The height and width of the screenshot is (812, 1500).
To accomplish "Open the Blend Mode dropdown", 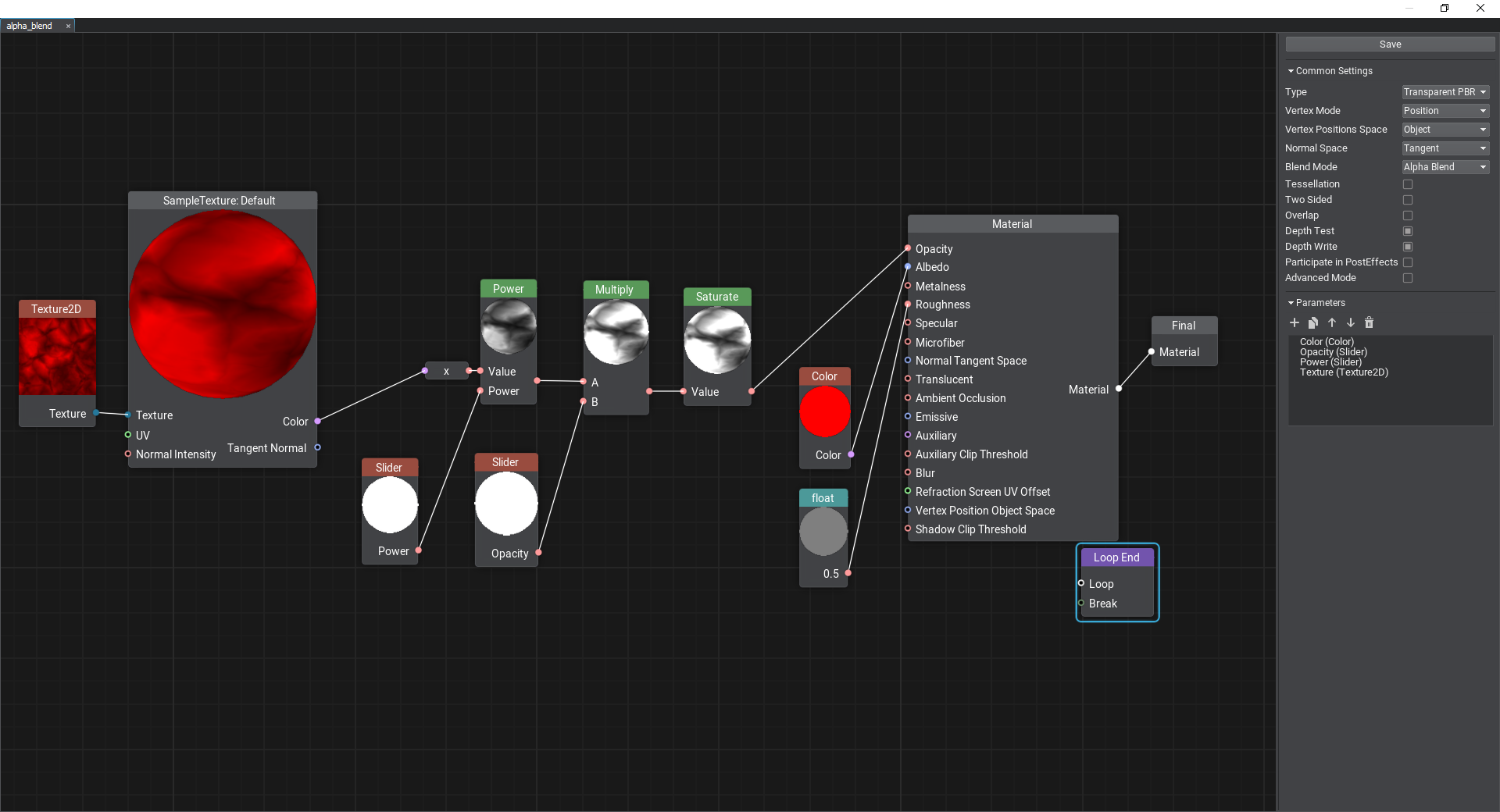I will click(x=1445, y=167).
